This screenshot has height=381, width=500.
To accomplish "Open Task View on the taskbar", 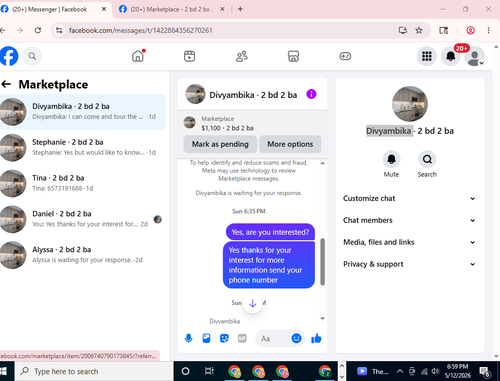I will (x=209, y=371).
